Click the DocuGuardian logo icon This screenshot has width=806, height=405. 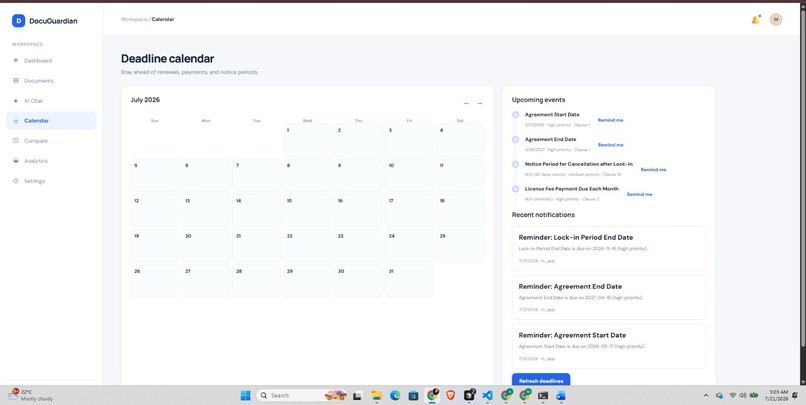coord(19,21)
